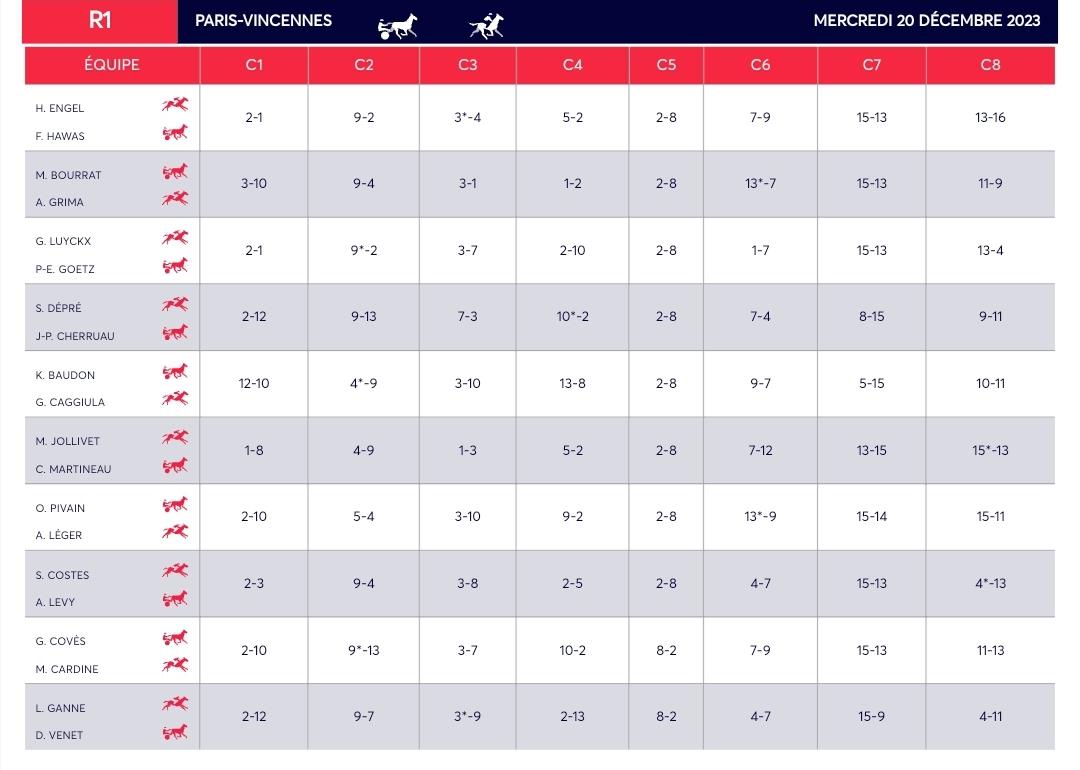Select the 13*-7 cell for M. BOURRAT

point(760,184)
